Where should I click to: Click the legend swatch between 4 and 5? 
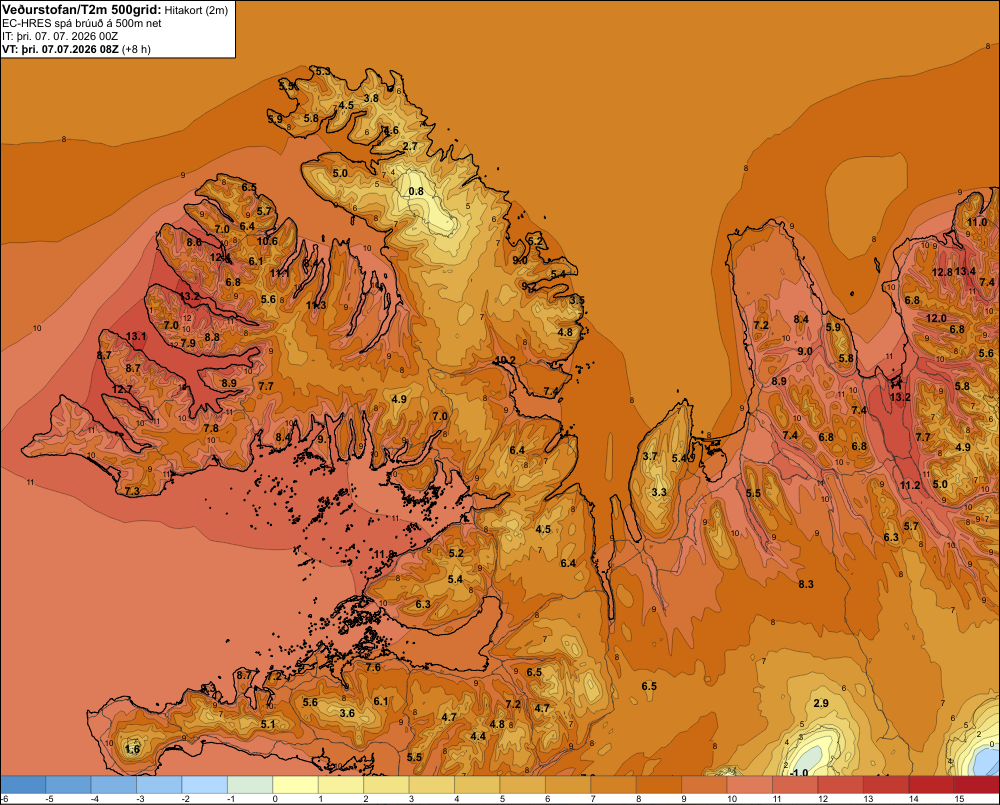click(476, 785)
